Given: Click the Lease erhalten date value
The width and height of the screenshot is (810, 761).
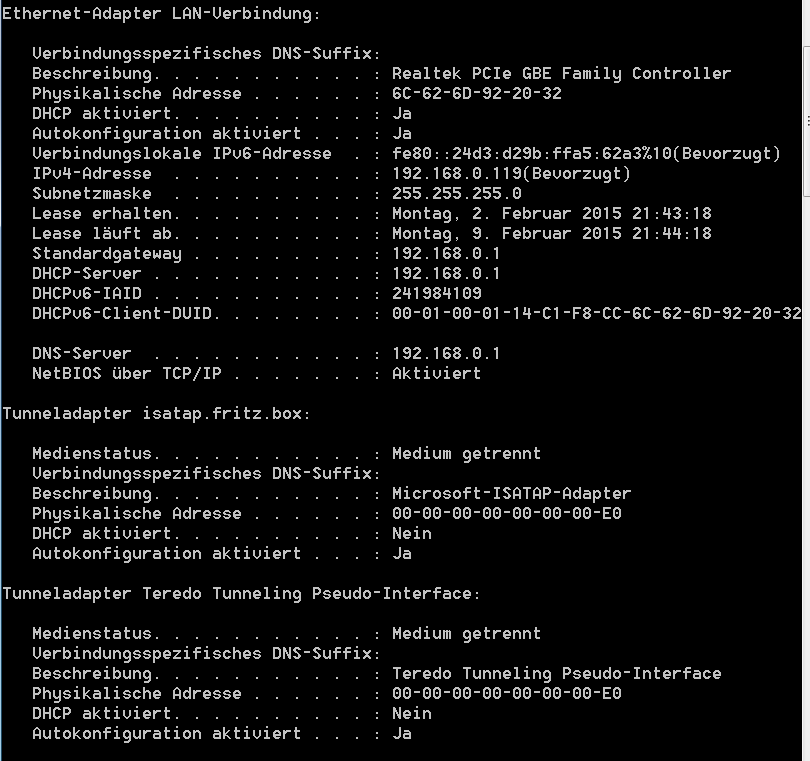Looking at the screenshot, I should point(552,213).
